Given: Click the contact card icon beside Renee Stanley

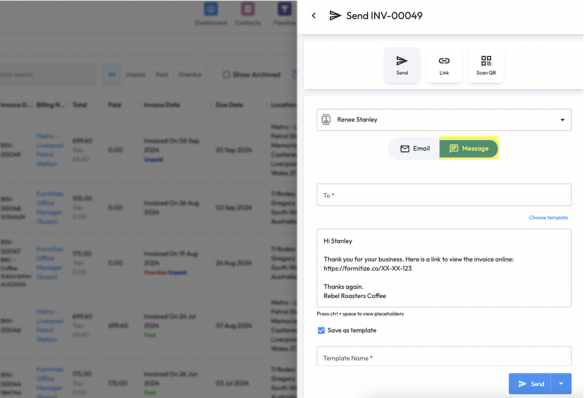Looking at the screenshot, I should click(x=326, y=120).
